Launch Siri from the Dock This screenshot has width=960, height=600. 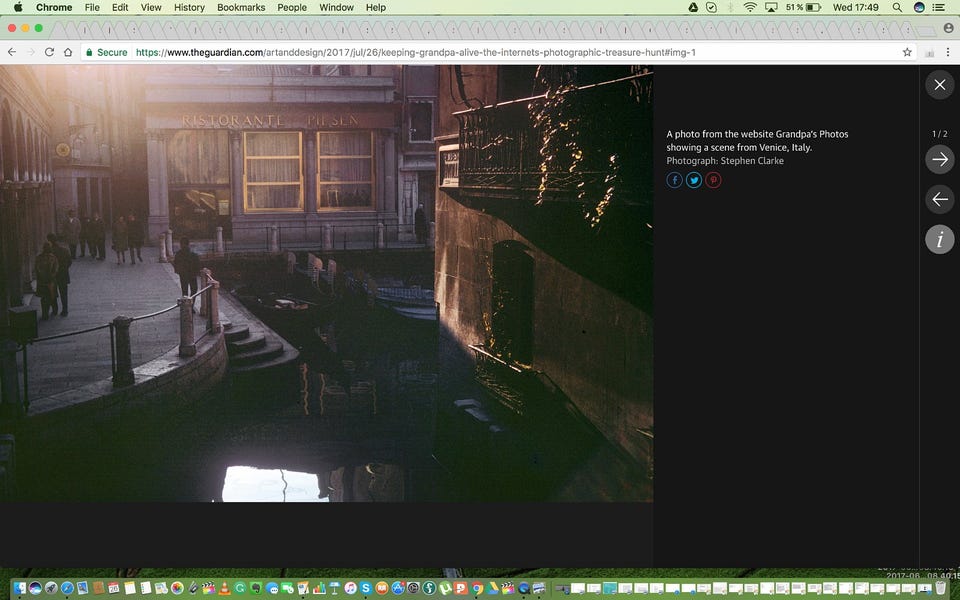click(x=35, y=588)
